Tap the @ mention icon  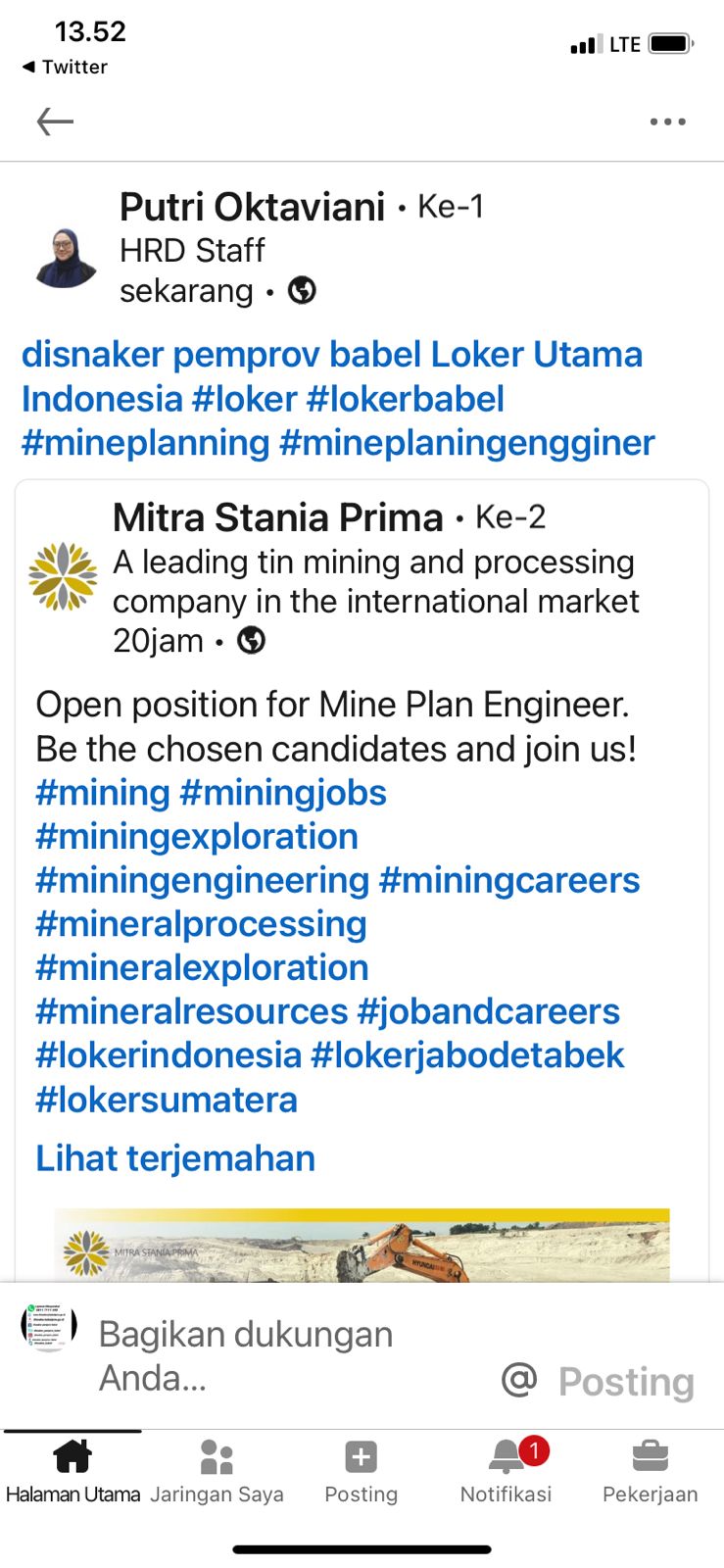(519, 1379)
